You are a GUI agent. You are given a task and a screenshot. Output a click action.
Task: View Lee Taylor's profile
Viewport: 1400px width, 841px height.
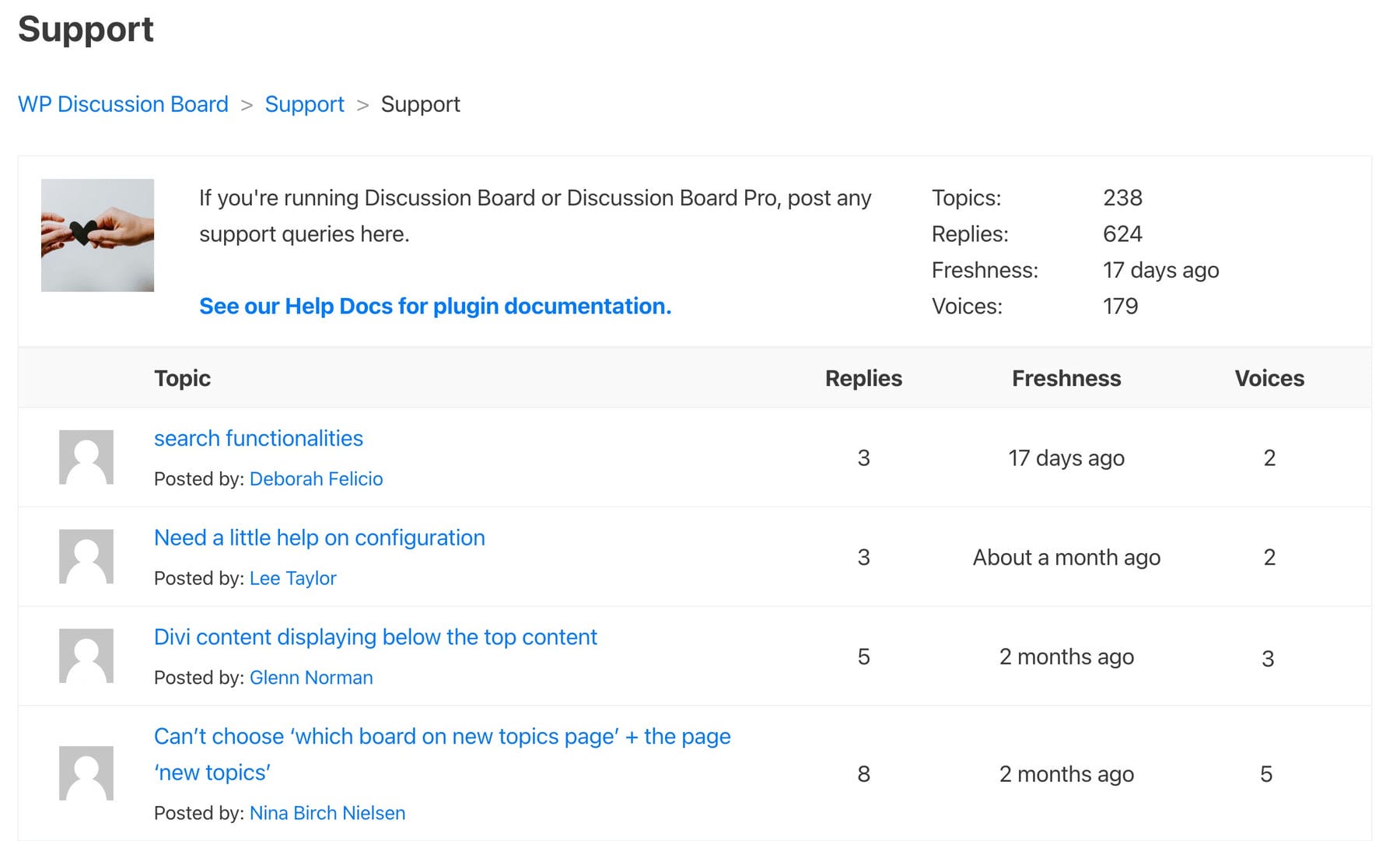click(293, 578)
